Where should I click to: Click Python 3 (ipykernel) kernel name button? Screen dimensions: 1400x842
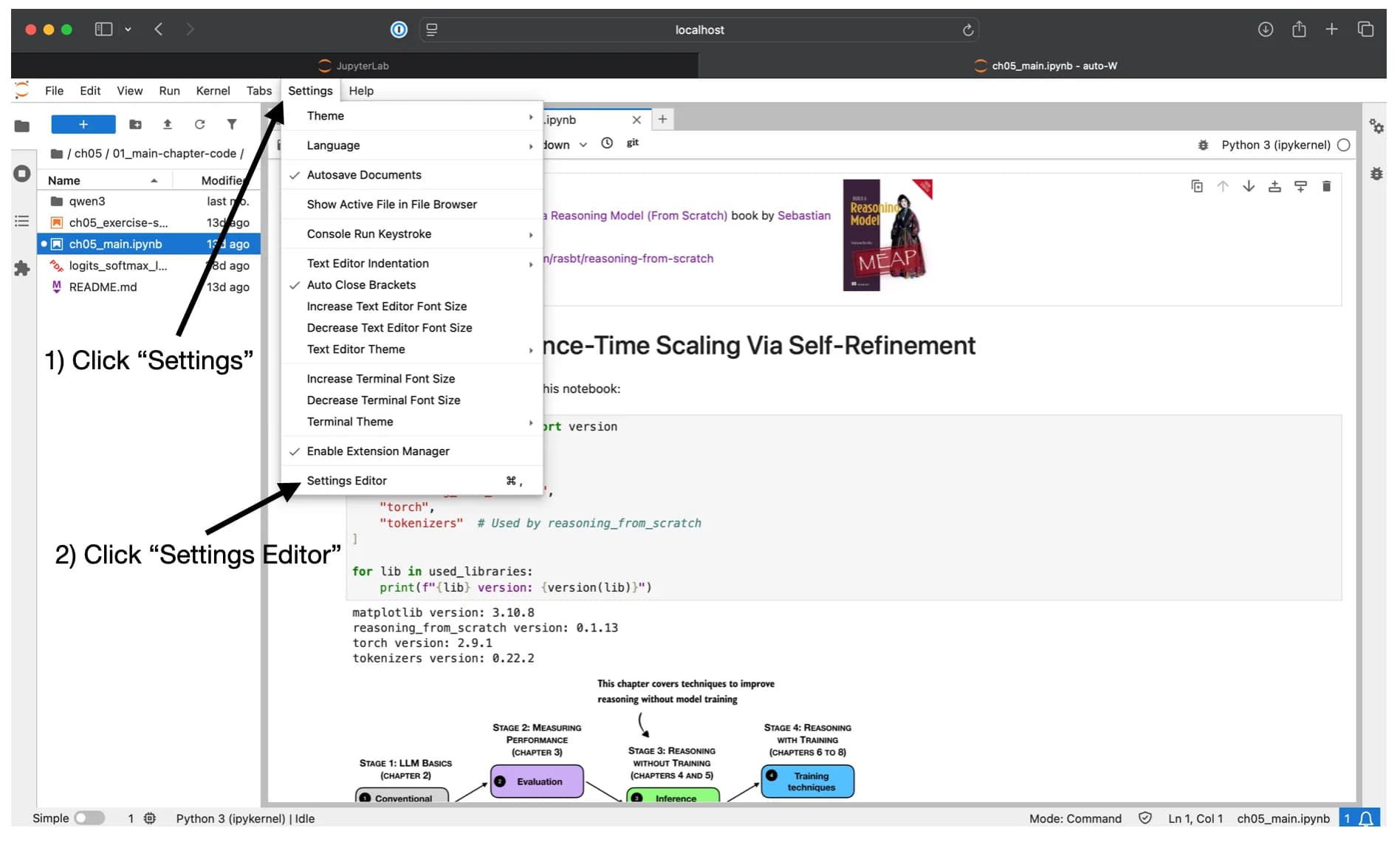pos(1275,145)
